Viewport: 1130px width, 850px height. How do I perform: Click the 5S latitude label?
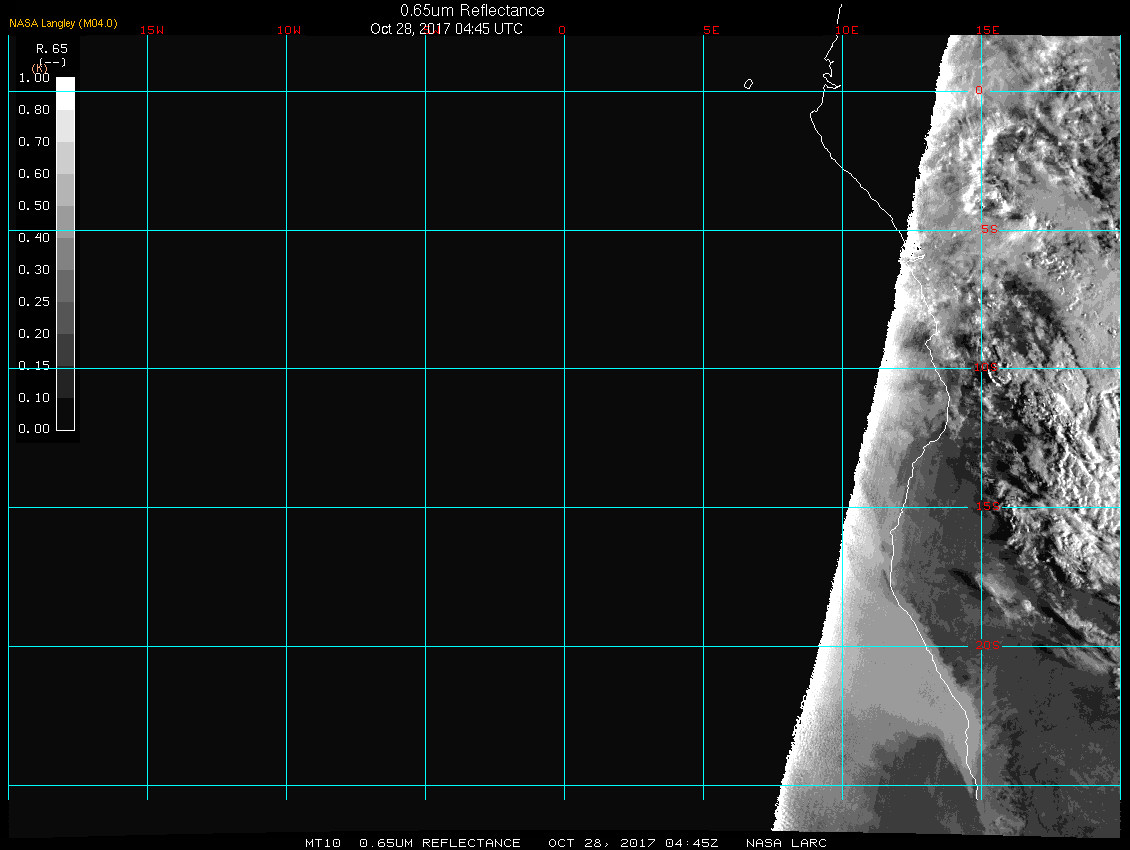pyautogui.click(x=988, y=229)
